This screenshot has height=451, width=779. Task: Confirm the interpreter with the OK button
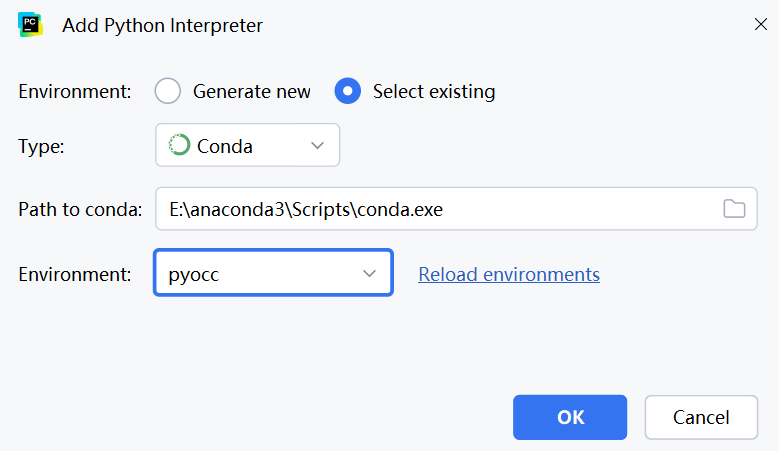pyautogui.click(x=570, y=417)
